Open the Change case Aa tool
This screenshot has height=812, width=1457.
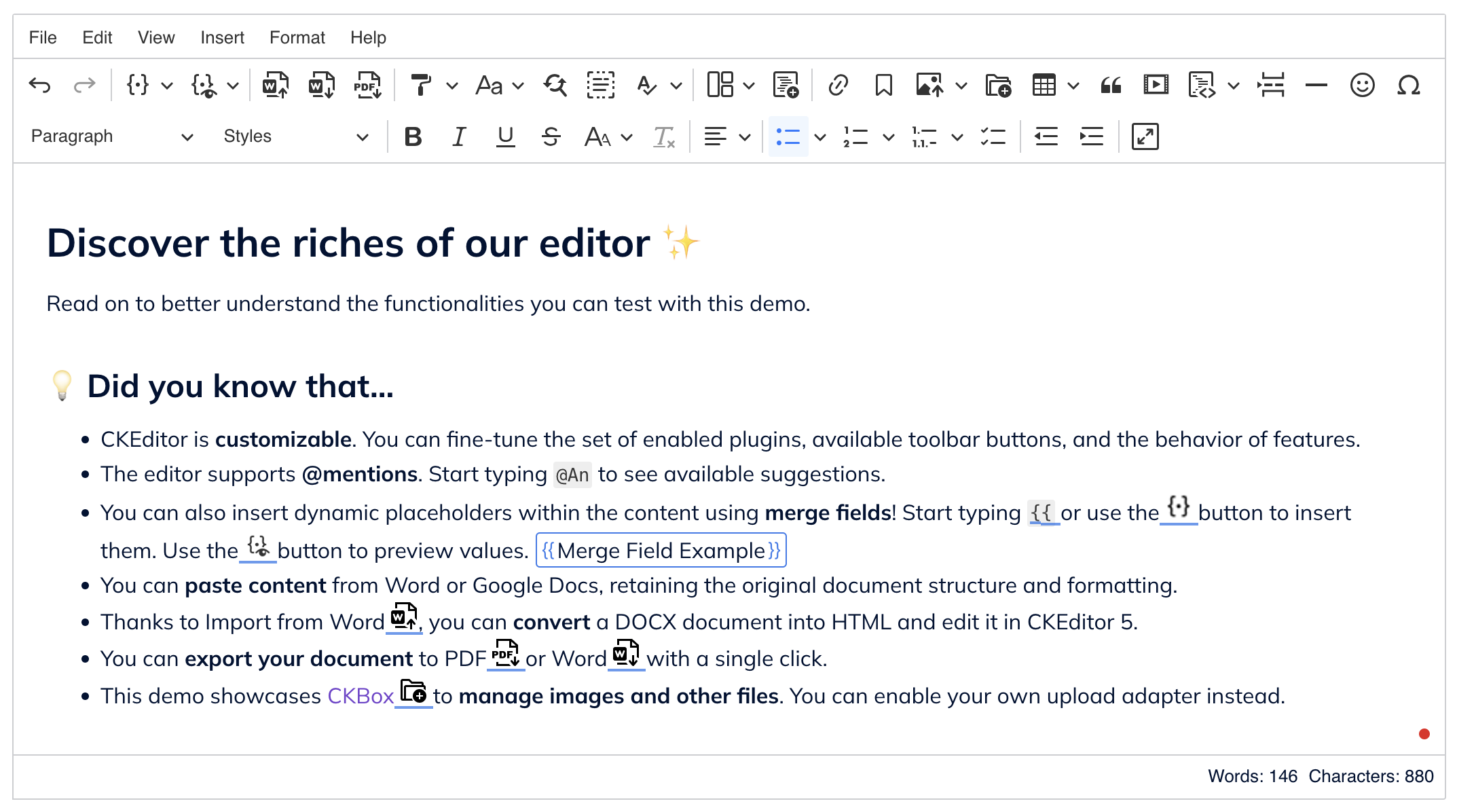pos(489,86)
